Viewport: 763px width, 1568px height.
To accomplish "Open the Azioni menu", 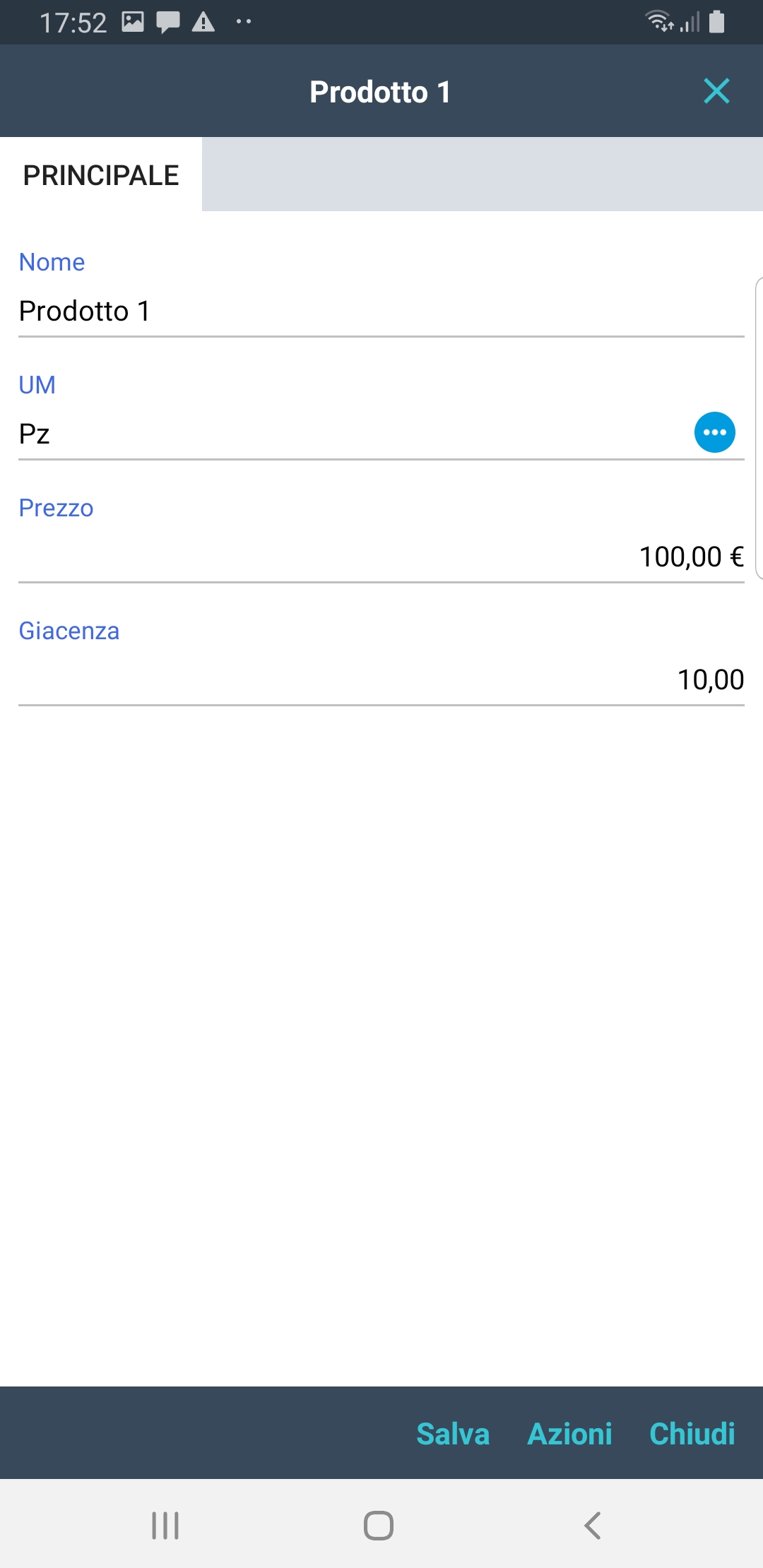I will [x=569, y=1434].
